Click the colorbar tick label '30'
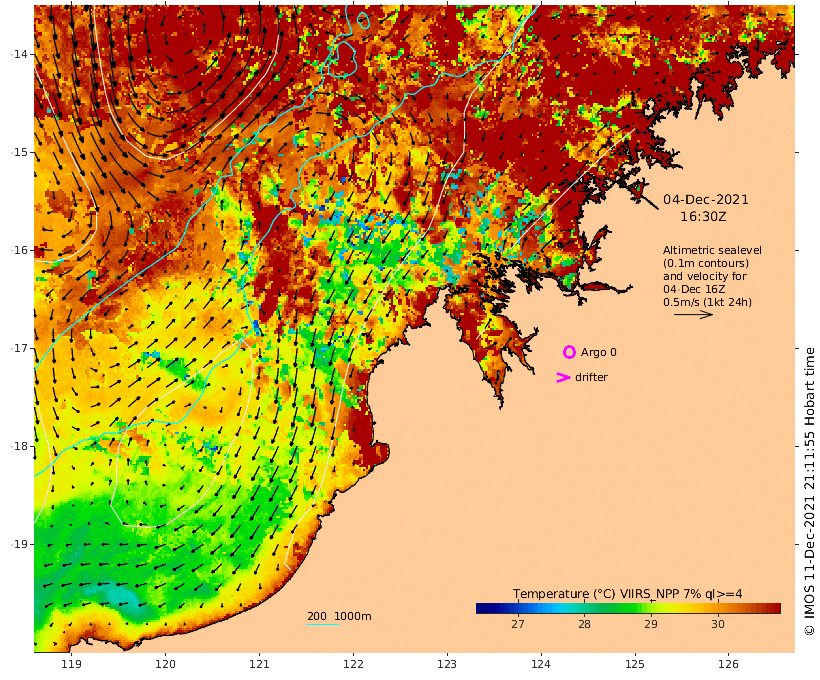 [x=718, y=624]
